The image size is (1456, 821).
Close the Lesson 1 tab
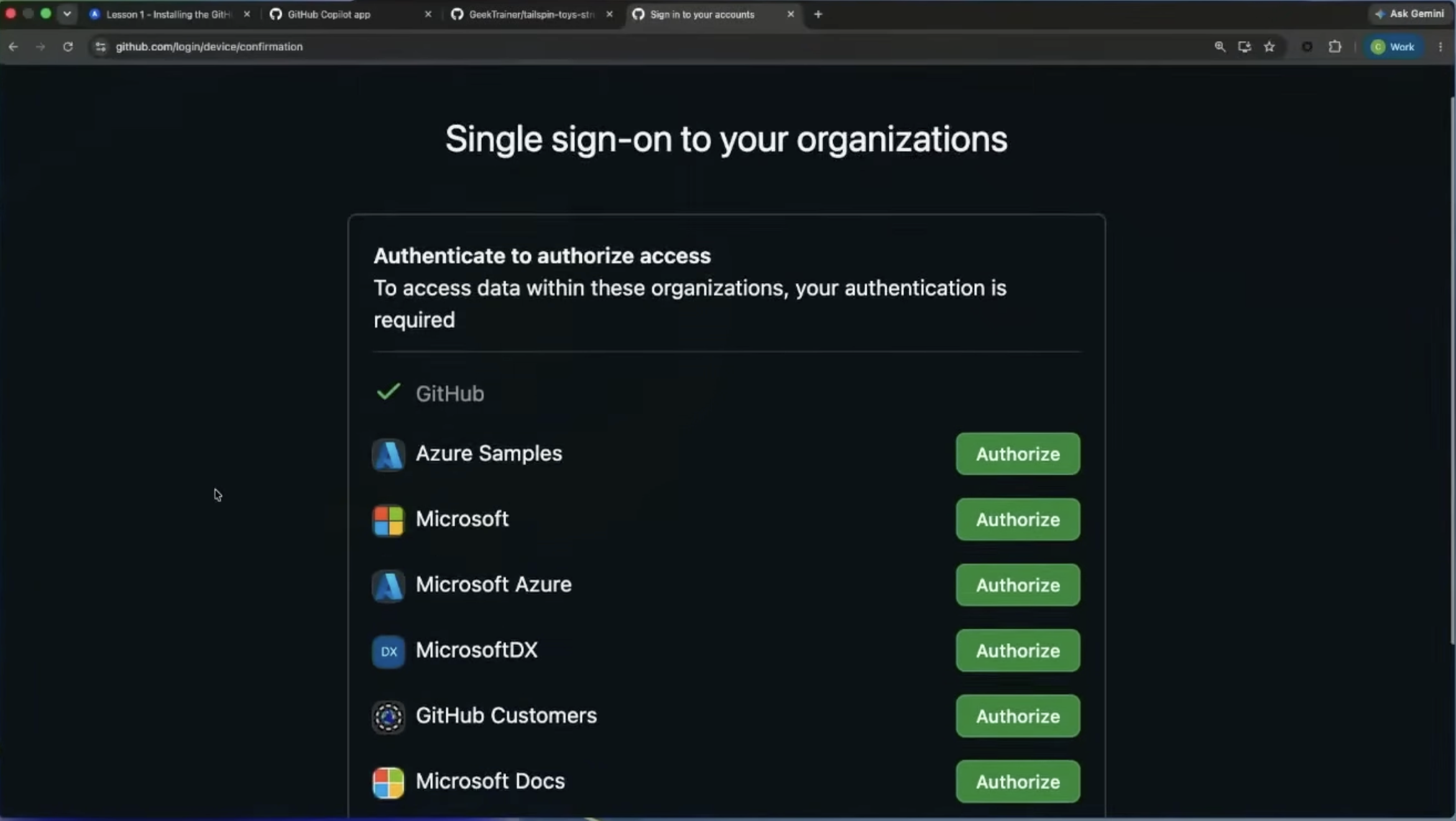click(247, 14)
